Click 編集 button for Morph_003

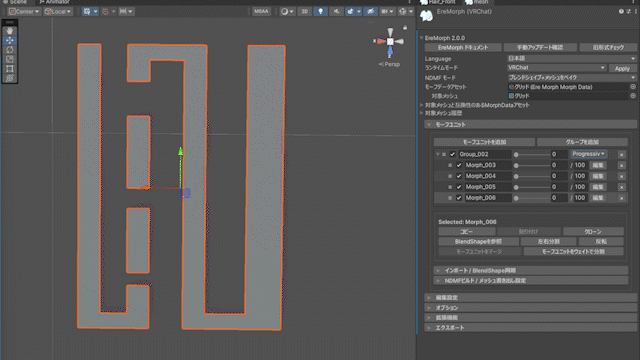(598, 165)
